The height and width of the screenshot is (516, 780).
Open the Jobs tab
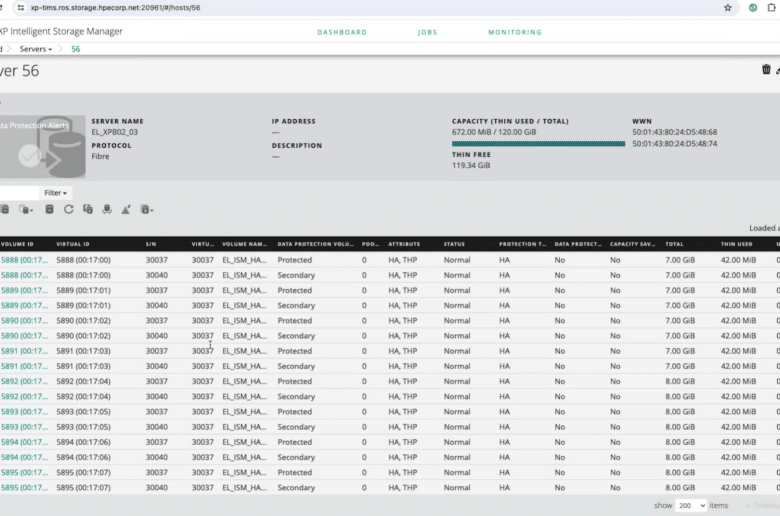427,32
